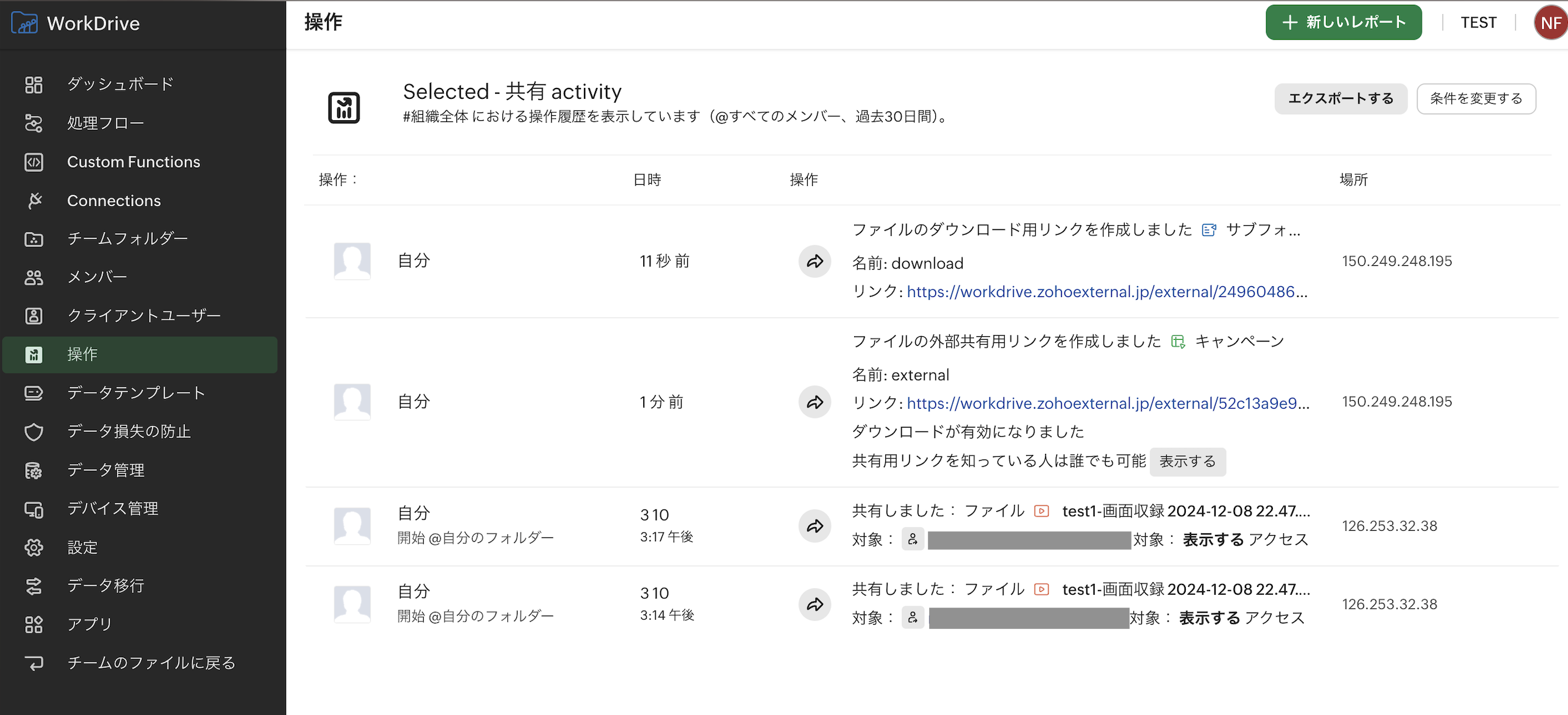Click the デバイス管理 sidebar icon
1568x715 pixels.
click(34, 509)
